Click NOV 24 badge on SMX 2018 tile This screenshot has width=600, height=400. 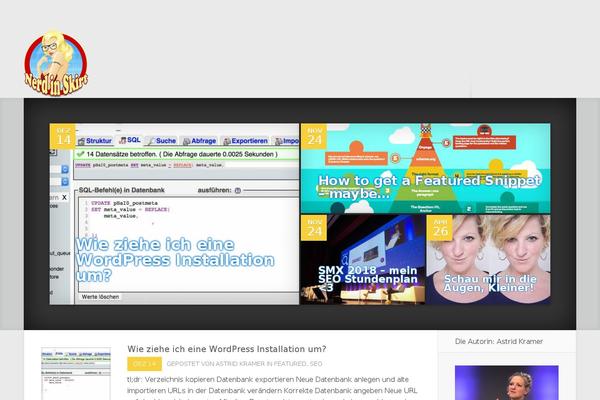tap(314, 228)
